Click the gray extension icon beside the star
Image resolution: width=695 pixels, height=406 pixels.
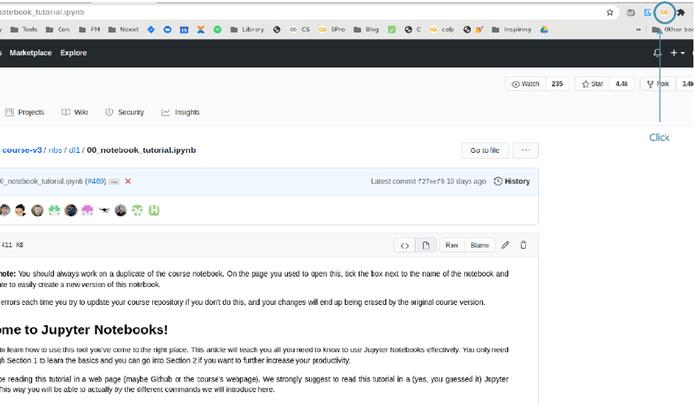tap(631, 12)
